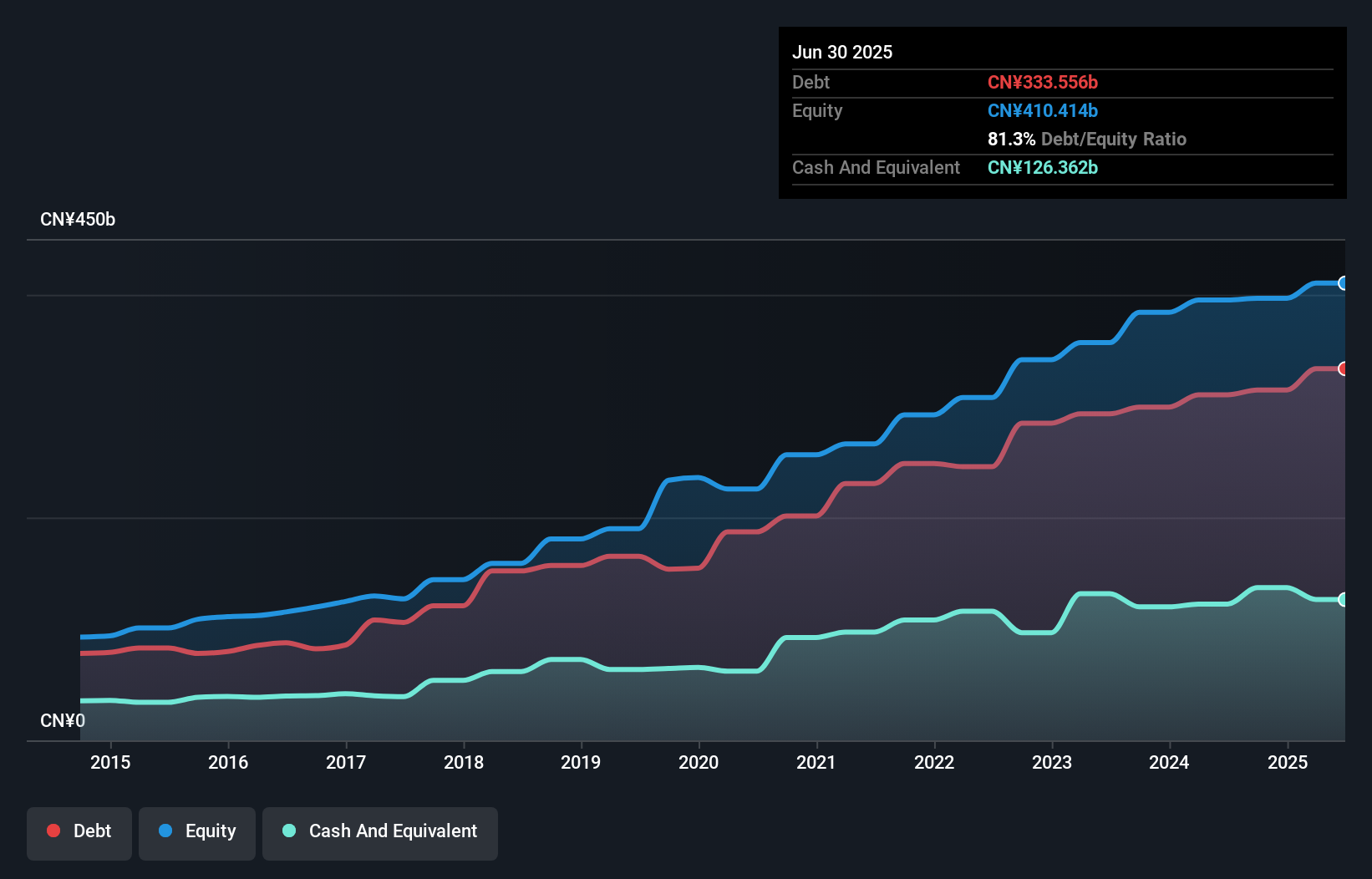Click the teal Cash And Equivalent legend dot
This screenshot has height=879, width=1372.
tap(288, 831)
